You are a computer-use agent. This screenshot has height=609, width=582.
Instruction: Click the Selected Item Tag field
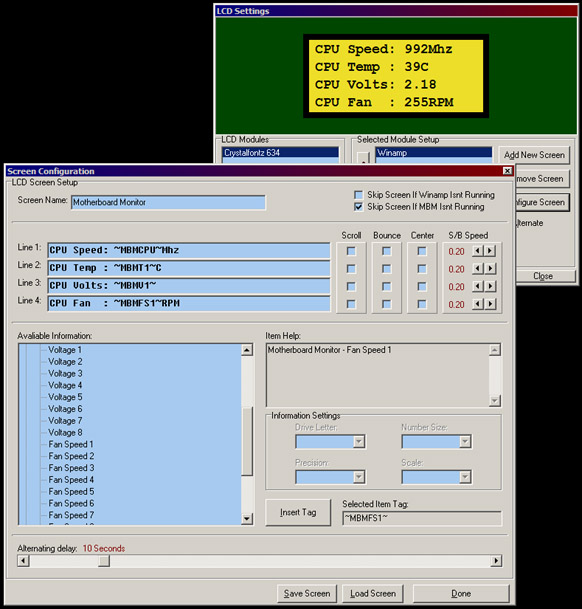(422, 518)
